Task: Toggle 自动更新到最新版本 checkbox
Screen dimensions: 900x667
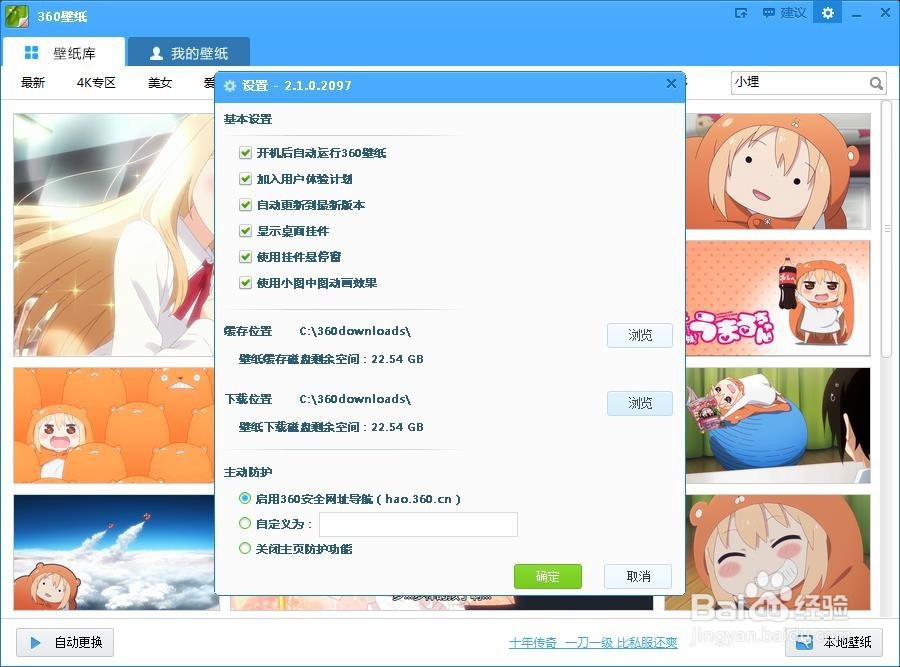Action: (x=245, y=205)
